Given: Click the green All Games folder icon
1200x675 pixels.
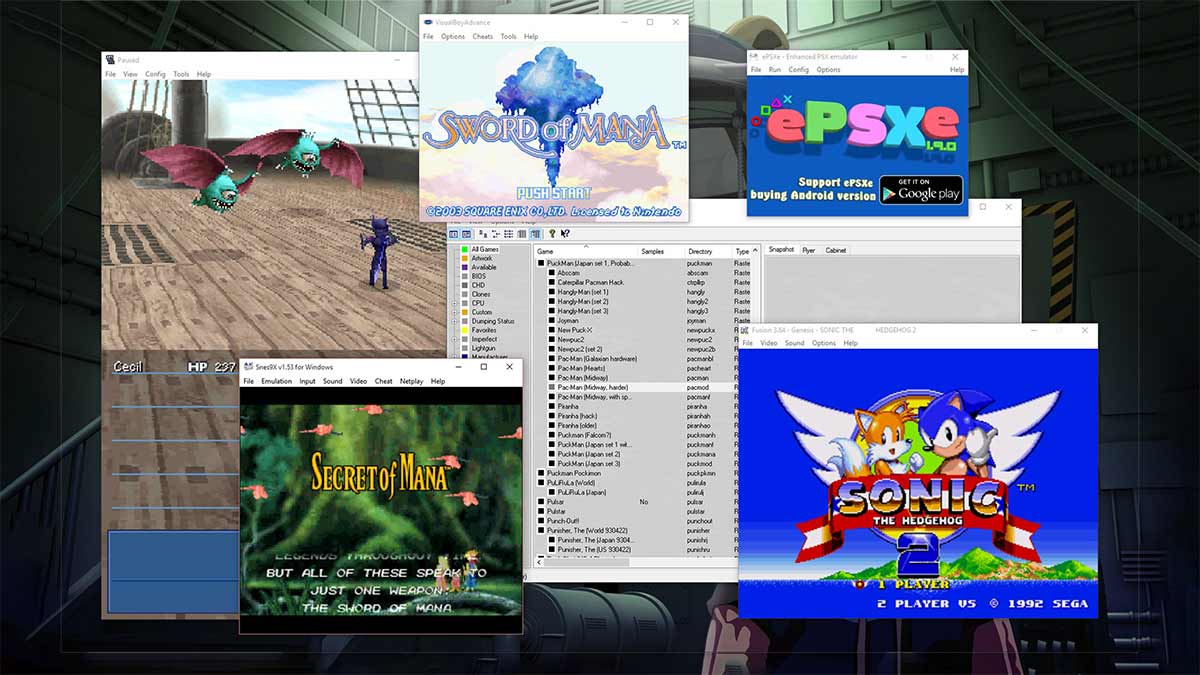Looking at the screenshot, I should pos(464,249).
